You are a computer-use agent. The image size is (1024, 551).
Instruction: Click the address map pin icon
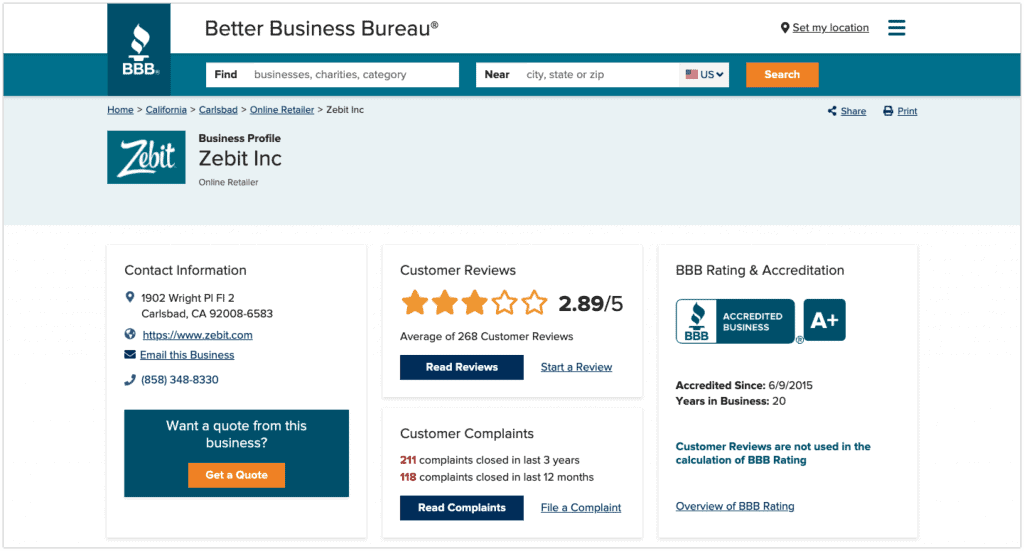click(x=130, y=297)
